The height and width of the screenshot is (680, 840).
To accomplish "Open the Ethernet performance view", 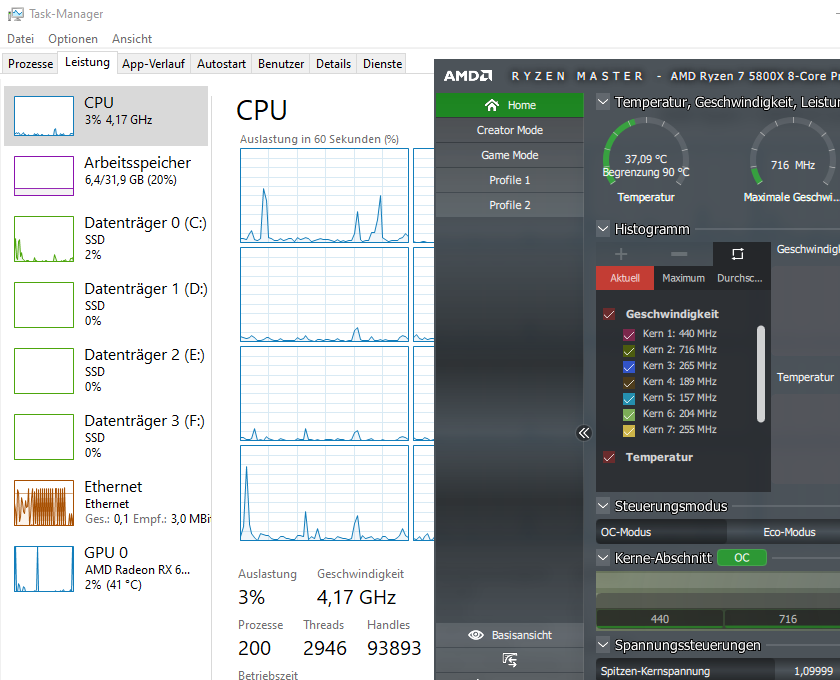I will [106, 503].
